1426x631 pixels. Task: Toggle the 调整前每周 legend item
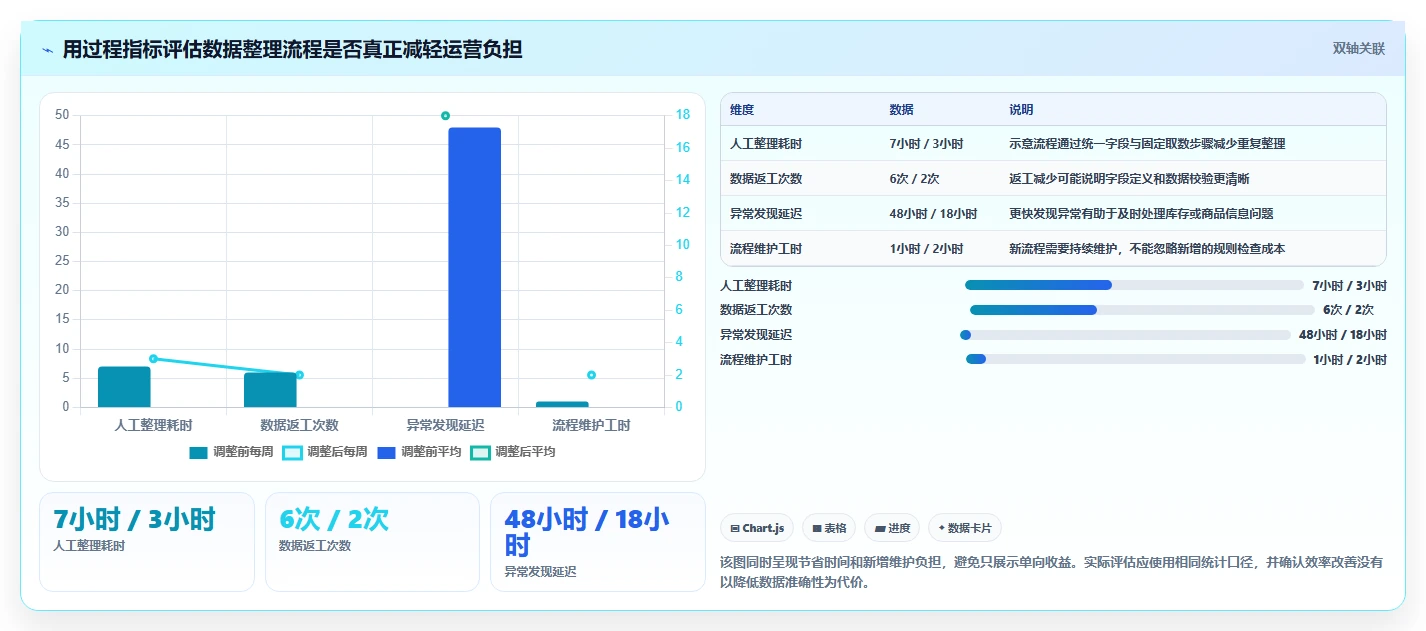click(x=231, y=452)
